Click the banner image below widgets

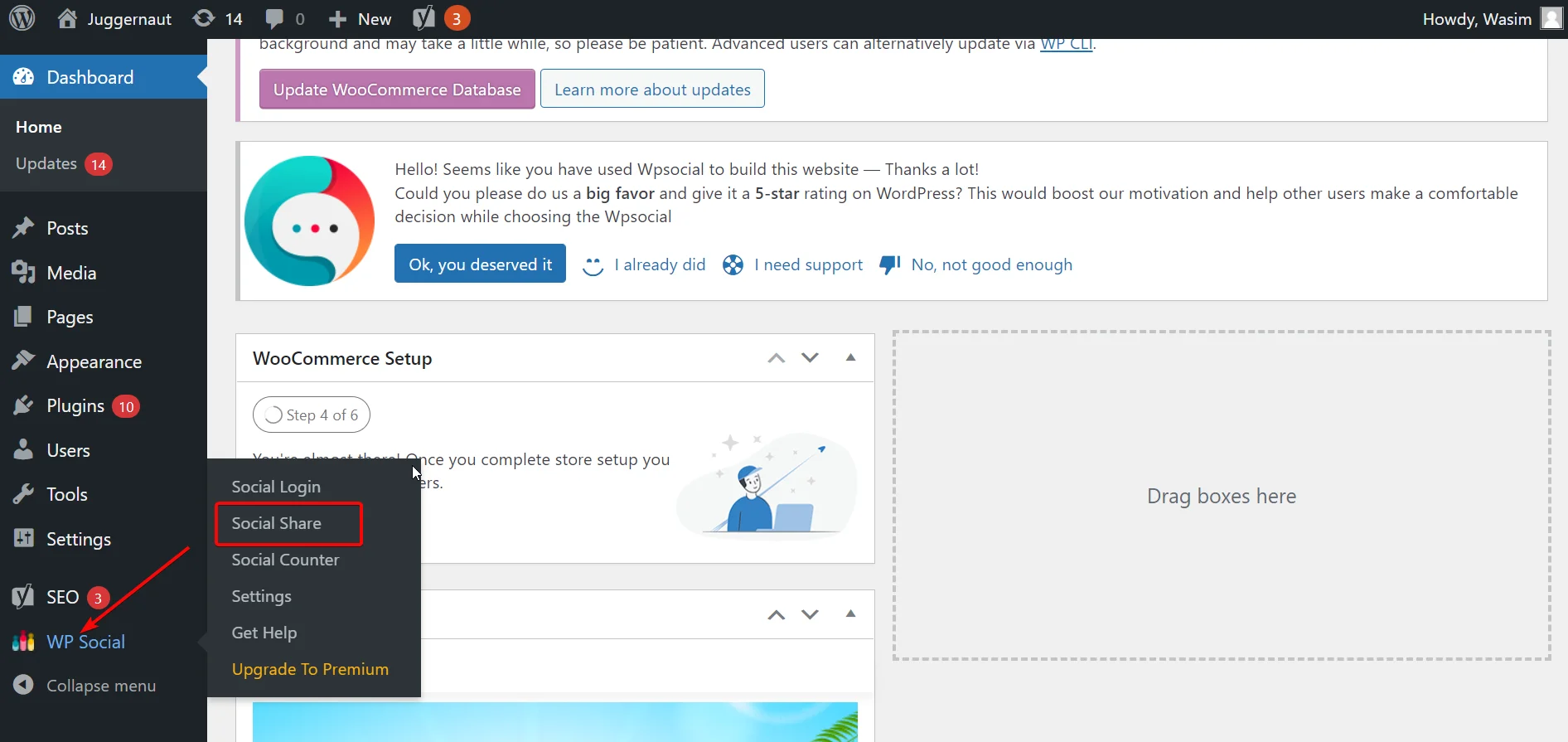pos(554,722)
